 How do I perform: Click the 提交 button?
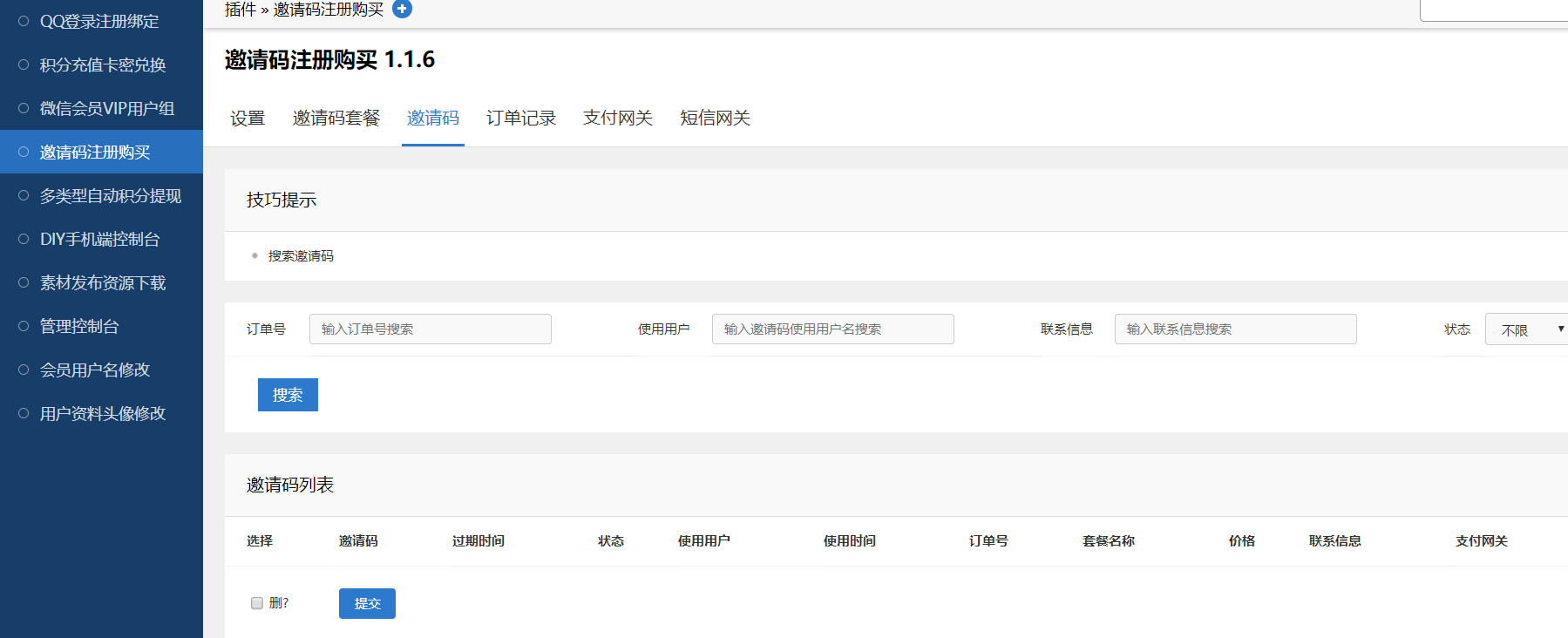367,603
